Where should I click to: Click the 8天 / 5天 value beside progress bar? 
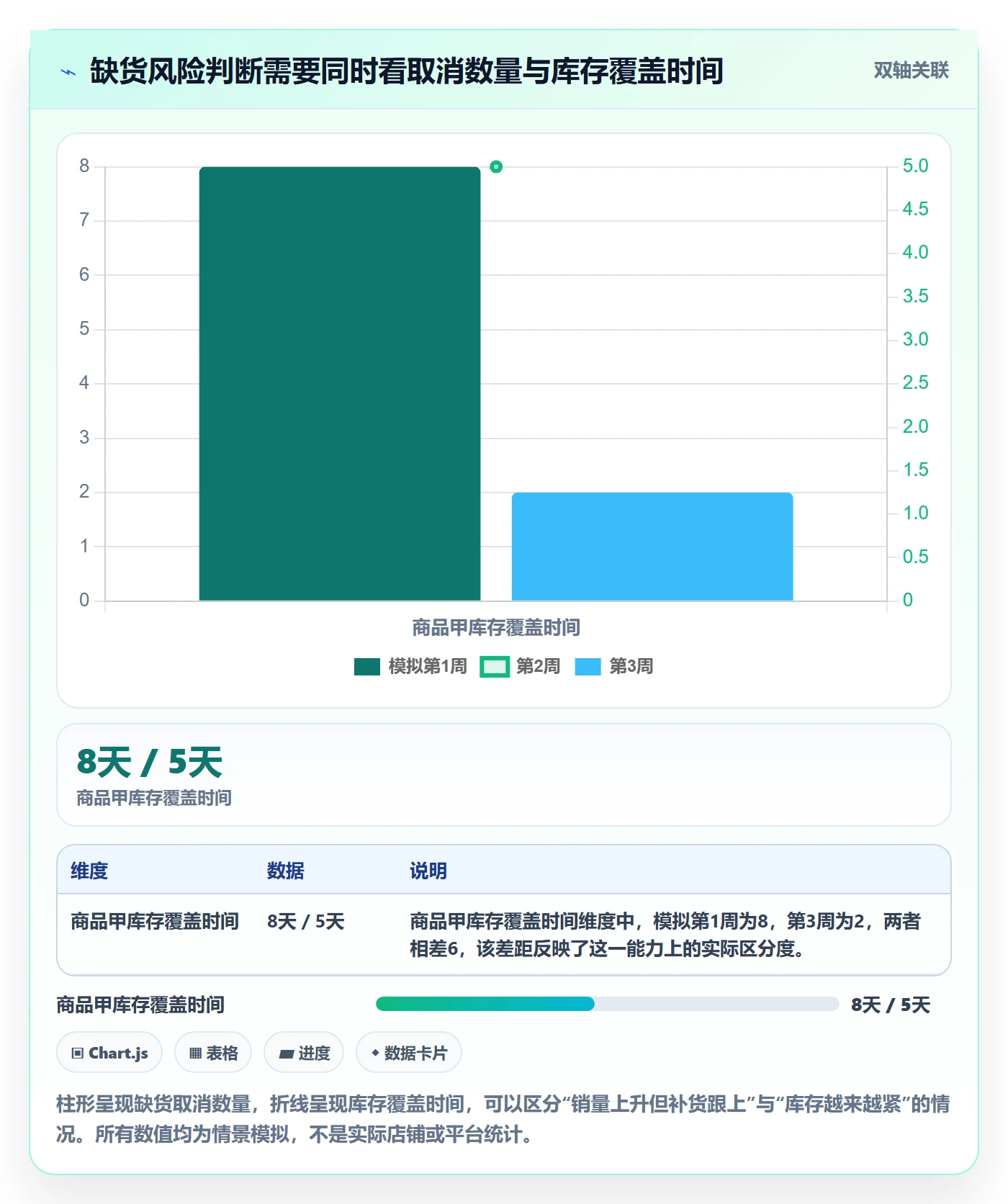pos(891,1005)
